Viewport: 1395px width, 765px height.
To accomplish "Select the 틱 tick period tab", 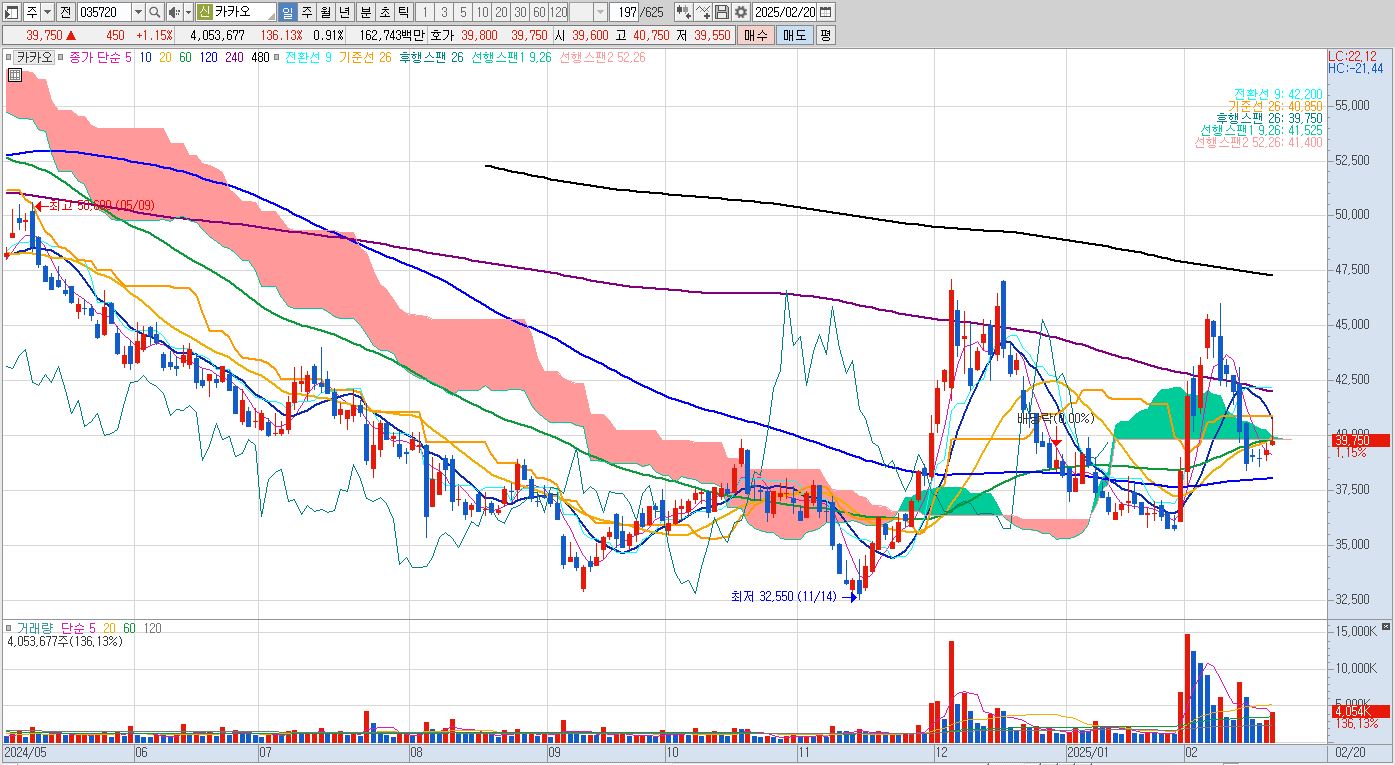I will click(402, 12).
